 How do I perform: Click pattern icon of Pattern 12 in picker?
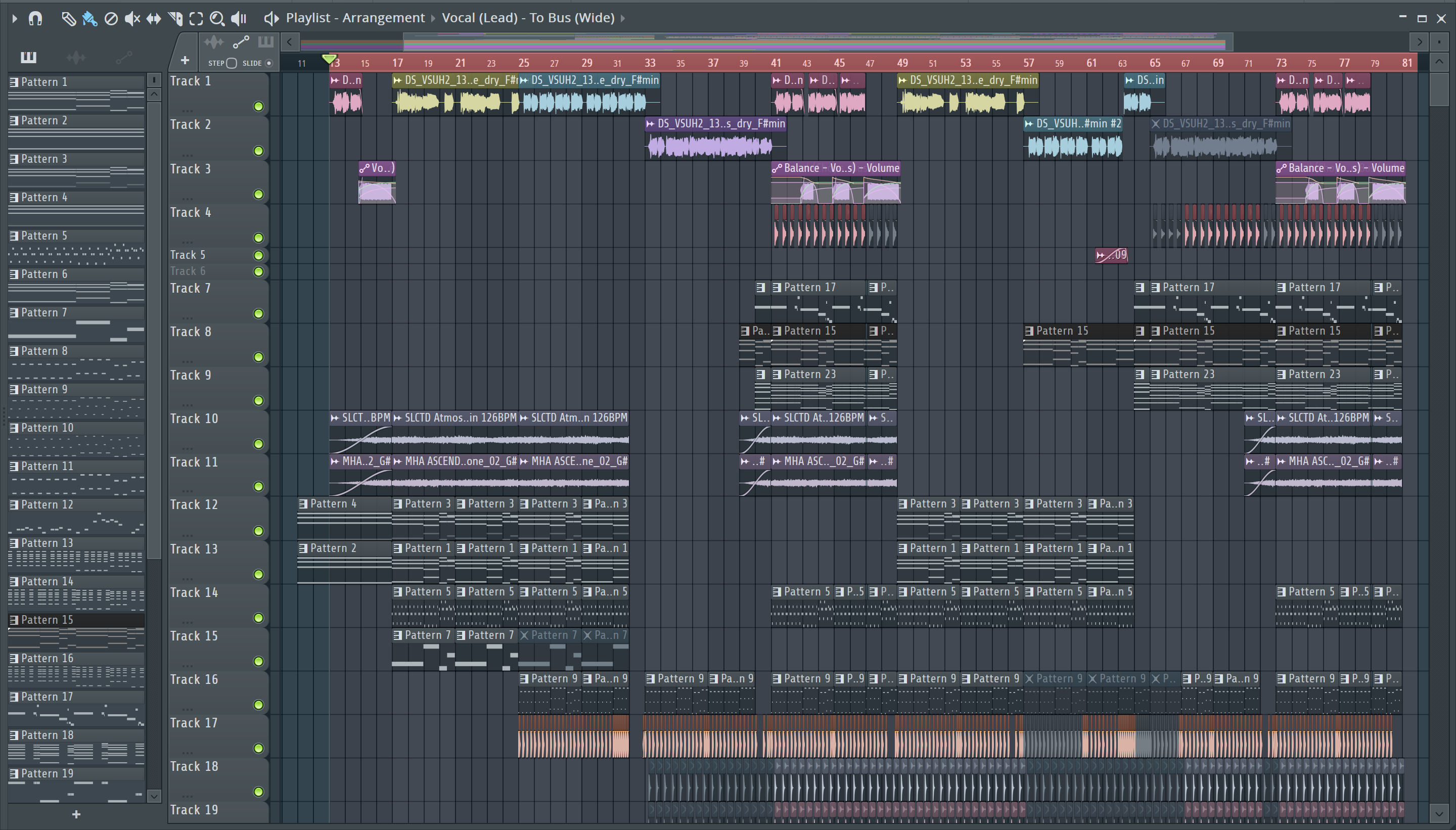[x=14, y=505]
